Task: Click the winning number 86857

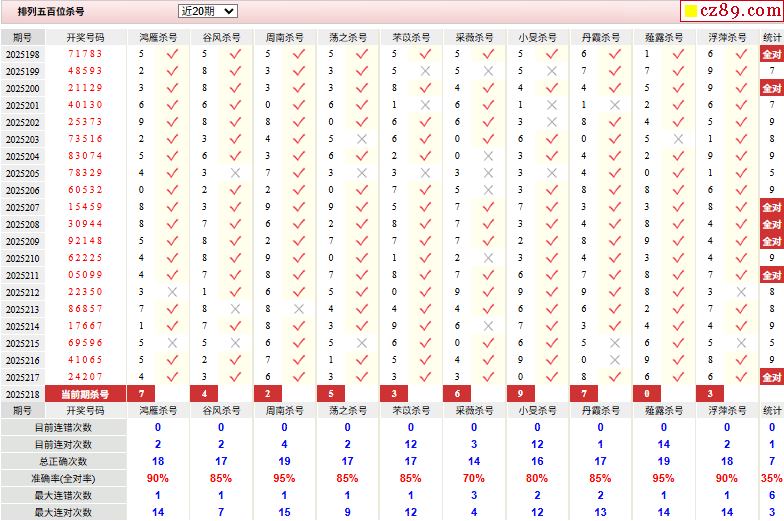Action: click(85, 309)
